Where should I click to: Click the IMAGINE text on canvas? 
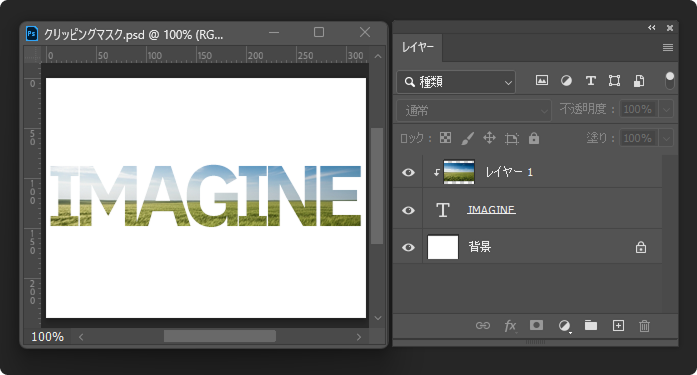pos(205,195)
